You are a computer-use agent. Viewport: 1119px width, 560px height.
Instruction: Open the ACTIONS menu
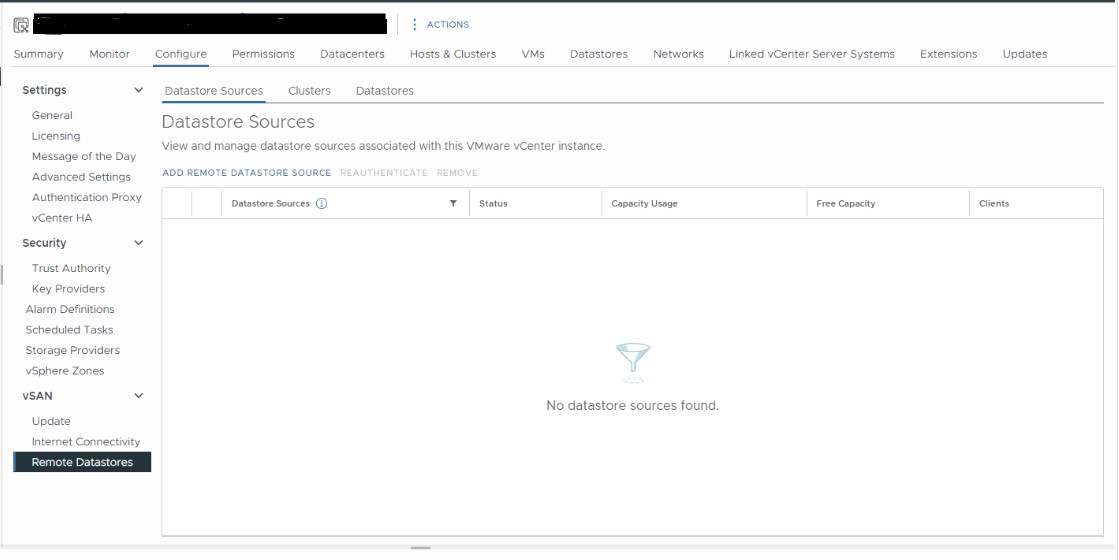[x=440, y=24]
